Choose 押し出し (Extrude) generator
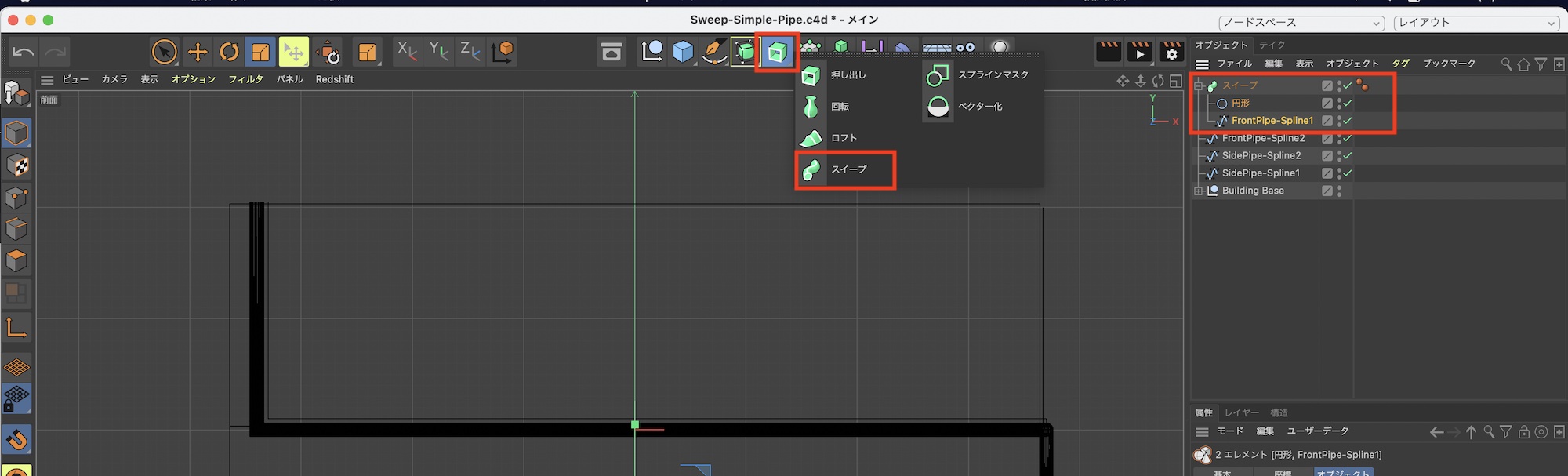The height and width of the screenshot is (476, 1568). [x=847, y=75]
